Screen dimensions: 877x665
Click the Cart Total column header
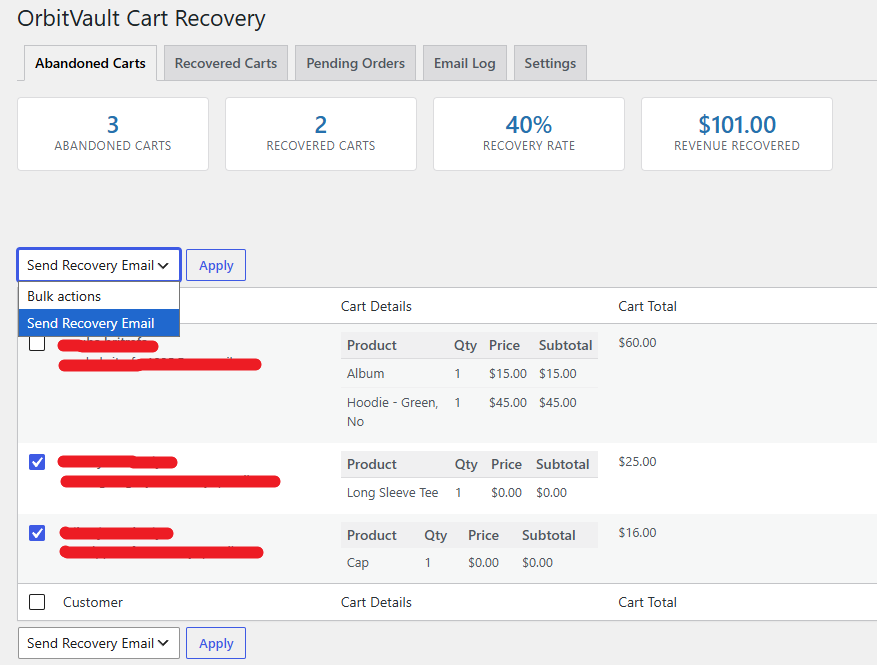pos(647,306)
